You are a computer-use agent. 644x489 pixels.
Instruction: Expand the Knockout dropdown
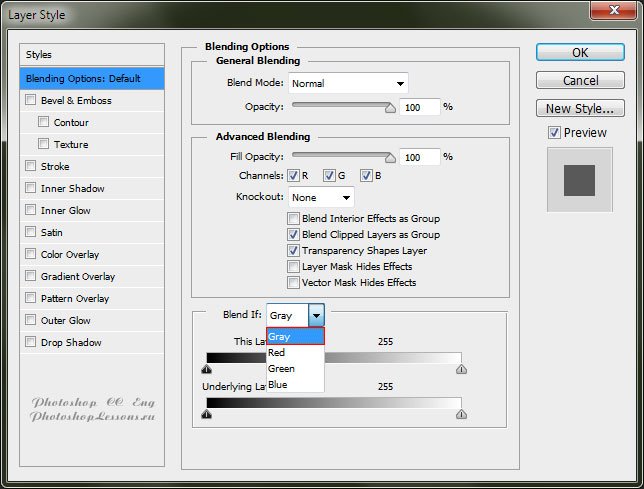point(321,197)
